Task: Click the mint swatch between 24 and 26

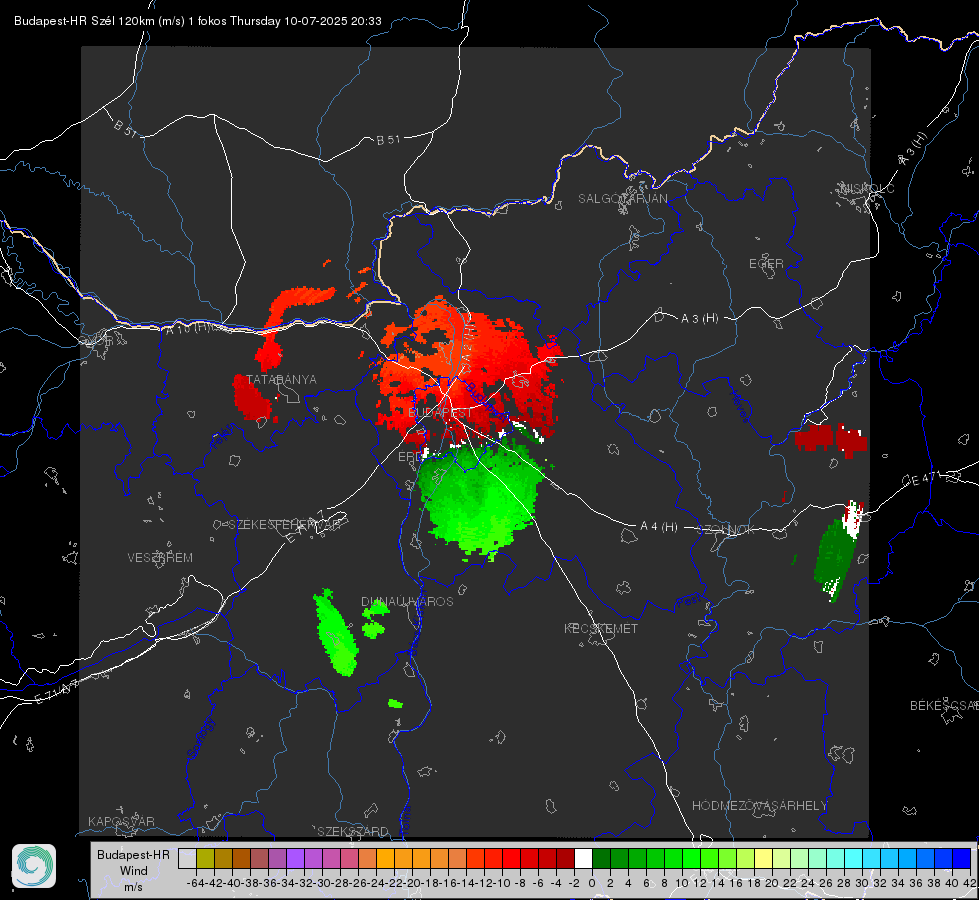Action: tap(818, 858)
